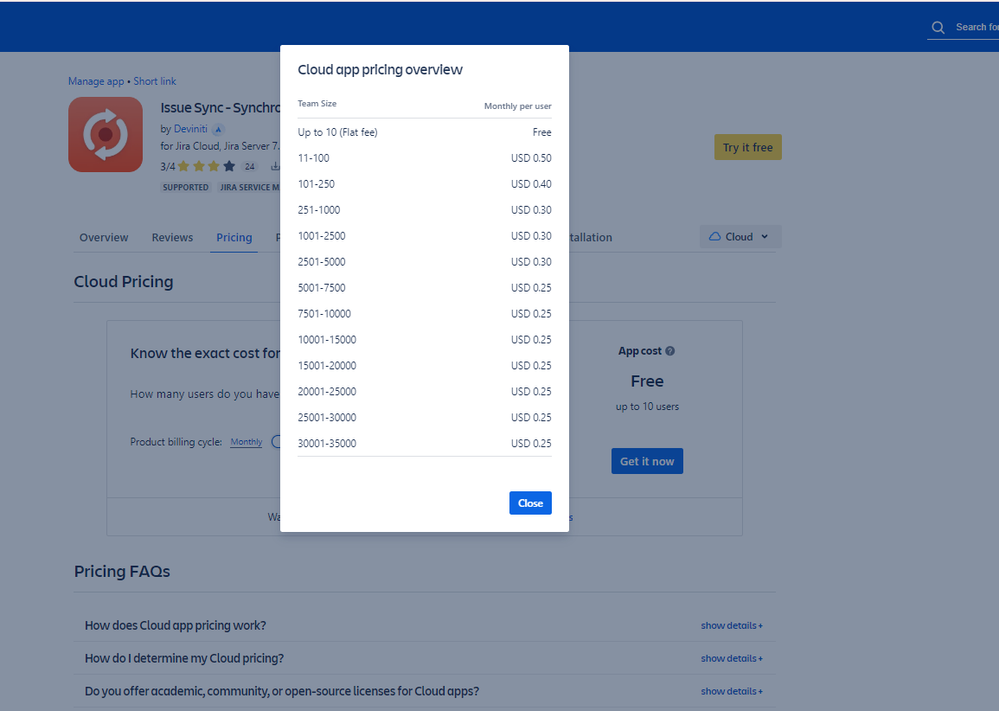Click the 15001-20000 team size row
999x711 pixels.
click(x=424, y=366)
